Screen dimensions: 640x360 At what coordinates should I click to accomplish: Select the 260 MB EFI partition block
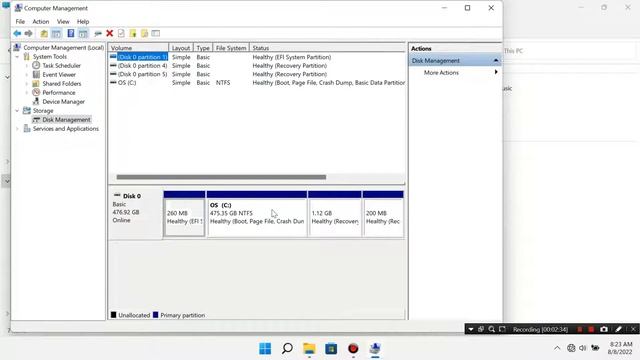click(x=184, y=214)
